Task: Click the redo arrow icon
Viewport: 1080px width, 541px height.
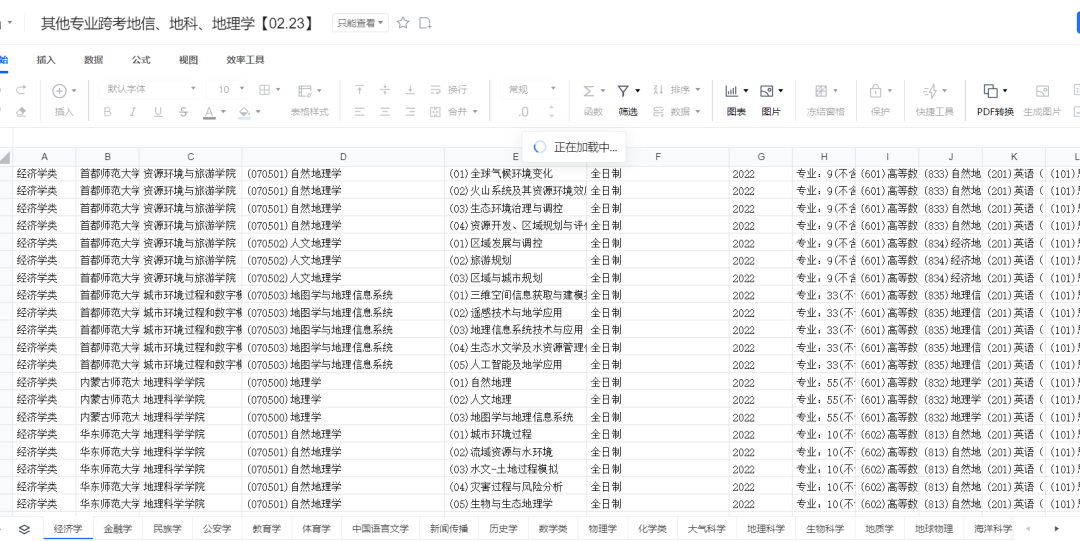Action: (21, 90)
